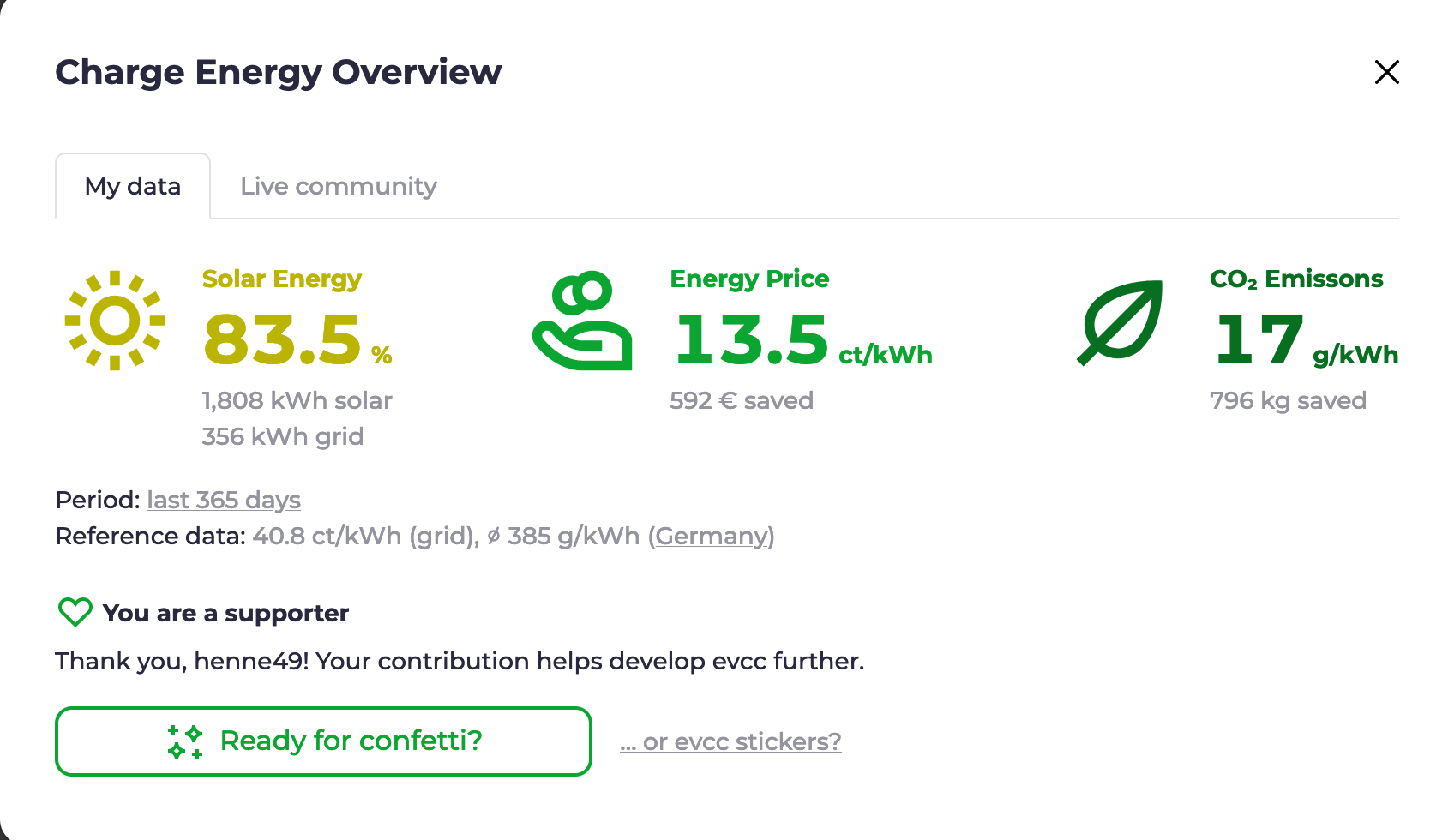Click the "796 kg saved" text
The width and height of the screenshot is (1442, 840).
point(1288,400)
